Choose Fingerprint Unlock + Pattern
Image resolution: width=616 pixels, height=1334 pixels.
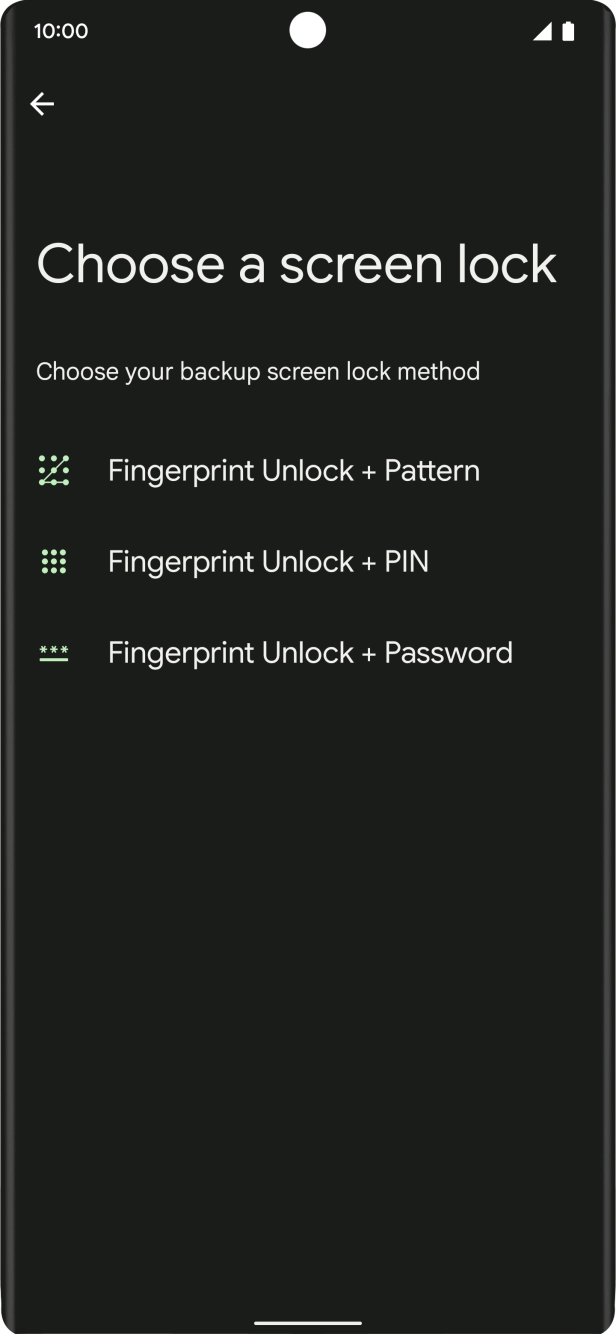tap(293, 469)
